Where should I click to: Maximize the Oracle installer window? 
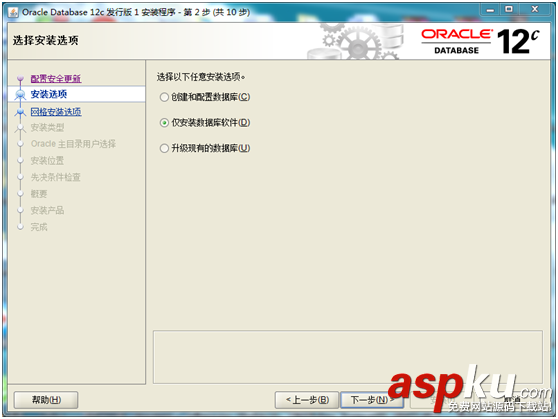[509, 10]
